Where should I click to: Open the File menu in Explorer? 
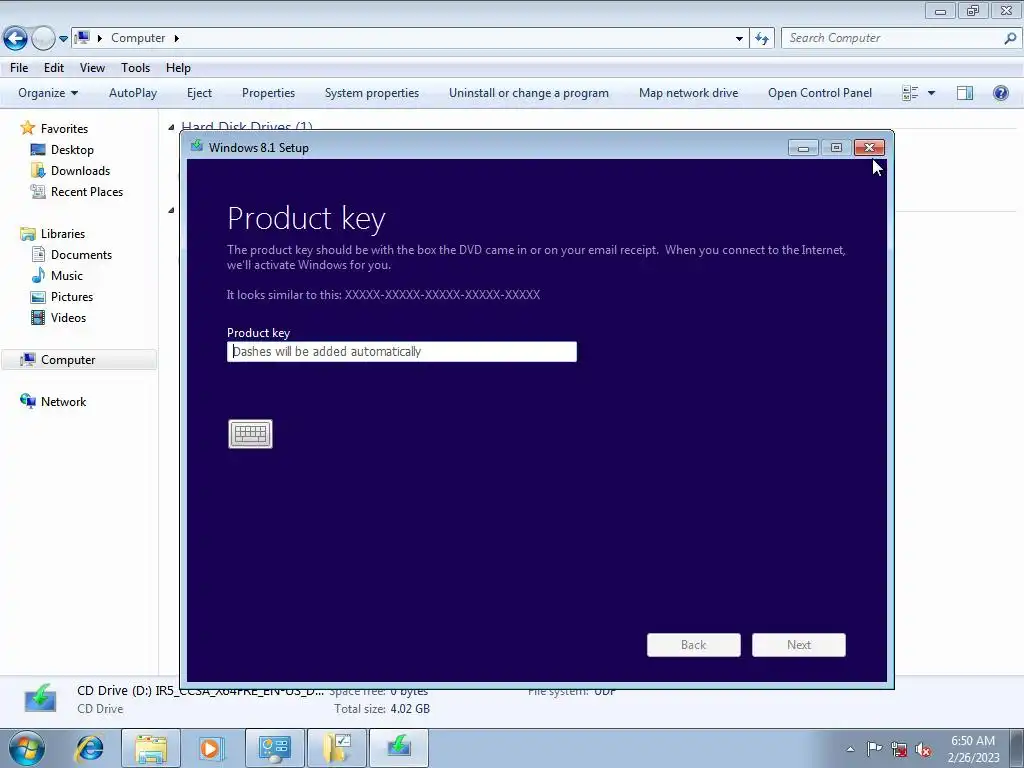pyautogui.click(x=19, y=68)
